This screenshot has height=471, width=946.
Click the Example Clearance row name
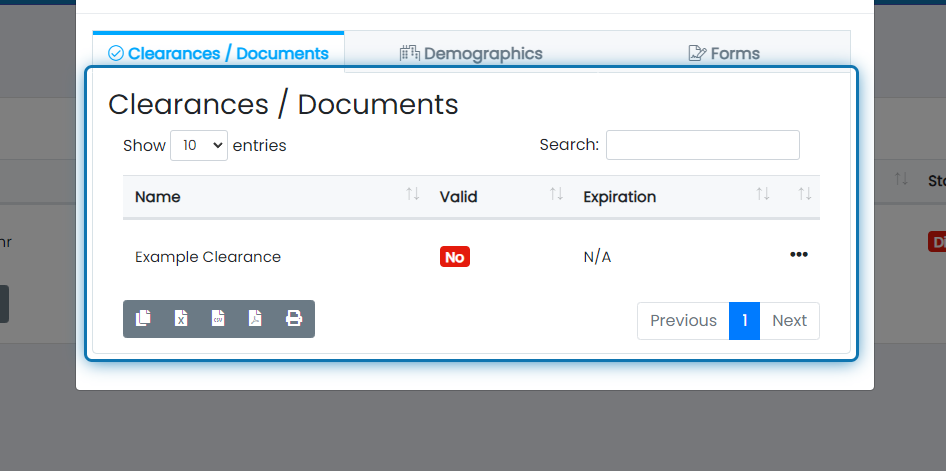208,257
